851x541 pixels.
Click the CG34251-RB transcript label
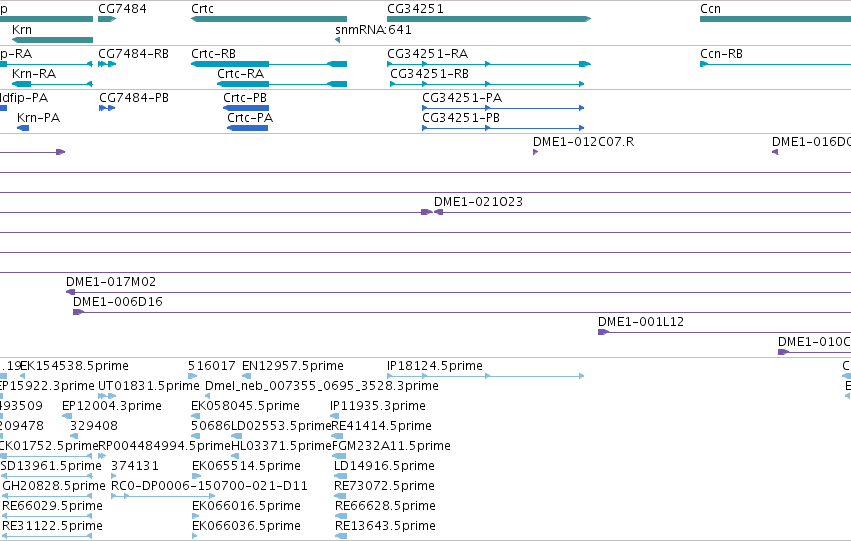[429, 74]
